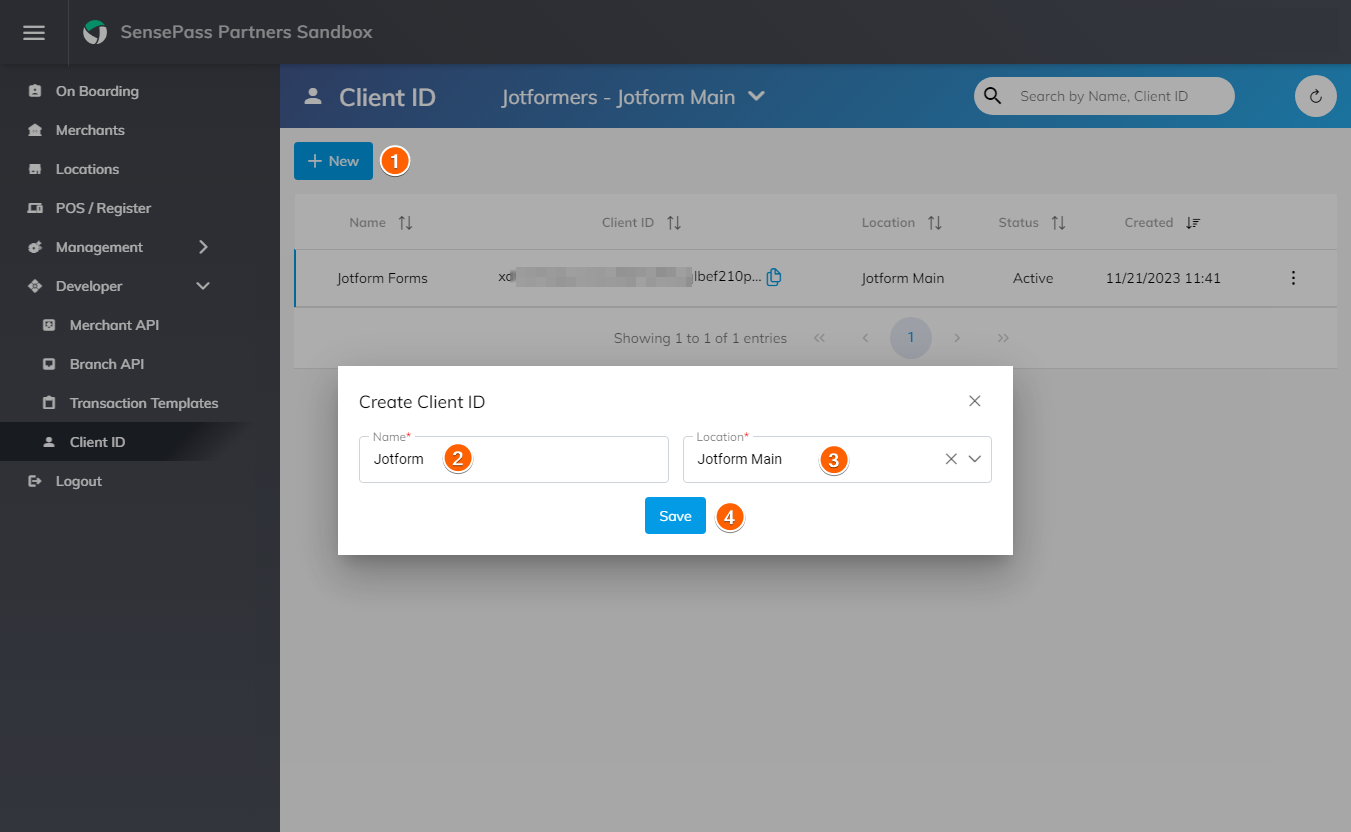Select page 1 in the pagination

pyautogui.click(x=911, y=338)
